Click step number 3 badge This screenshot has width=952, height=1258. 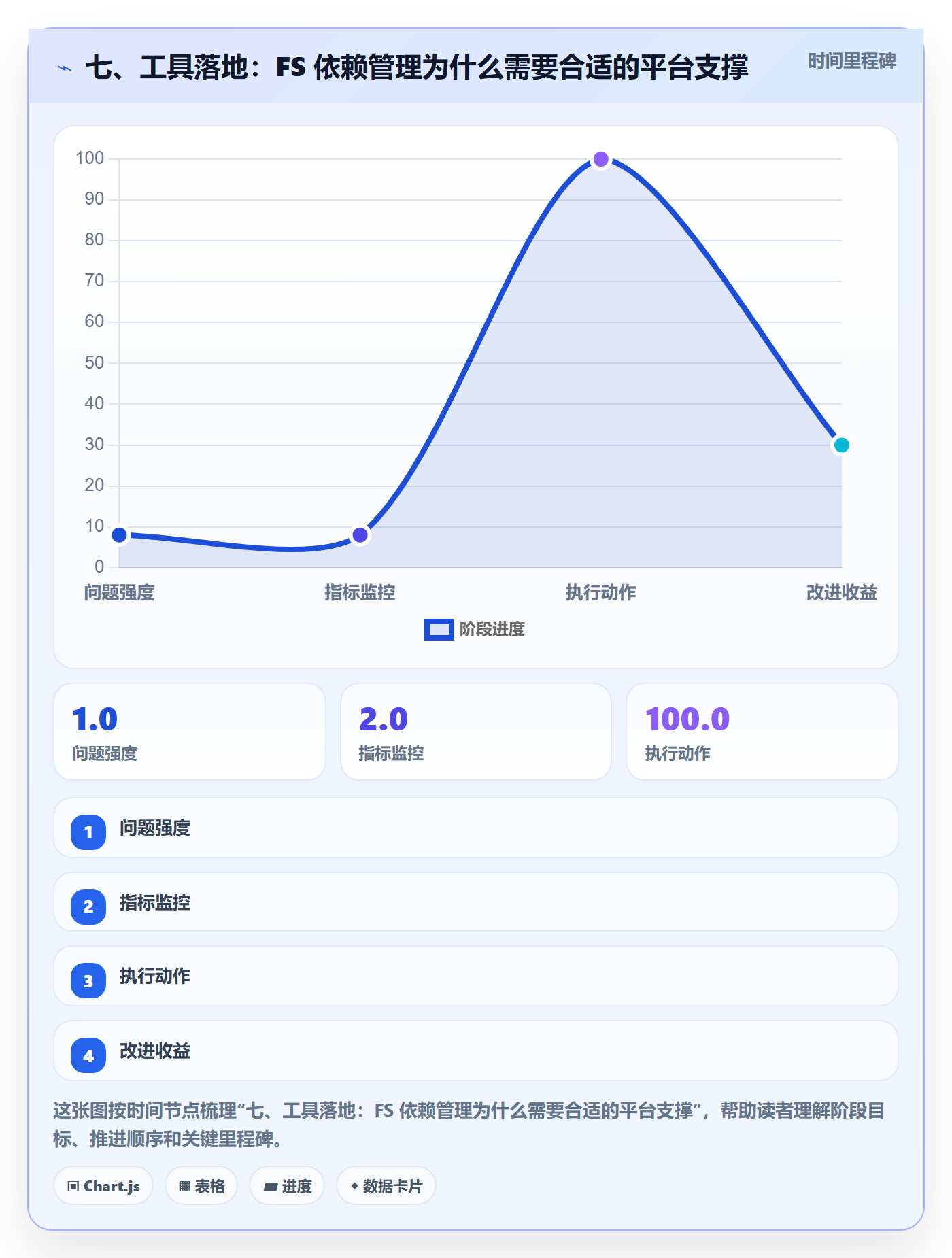pos(88,981)
